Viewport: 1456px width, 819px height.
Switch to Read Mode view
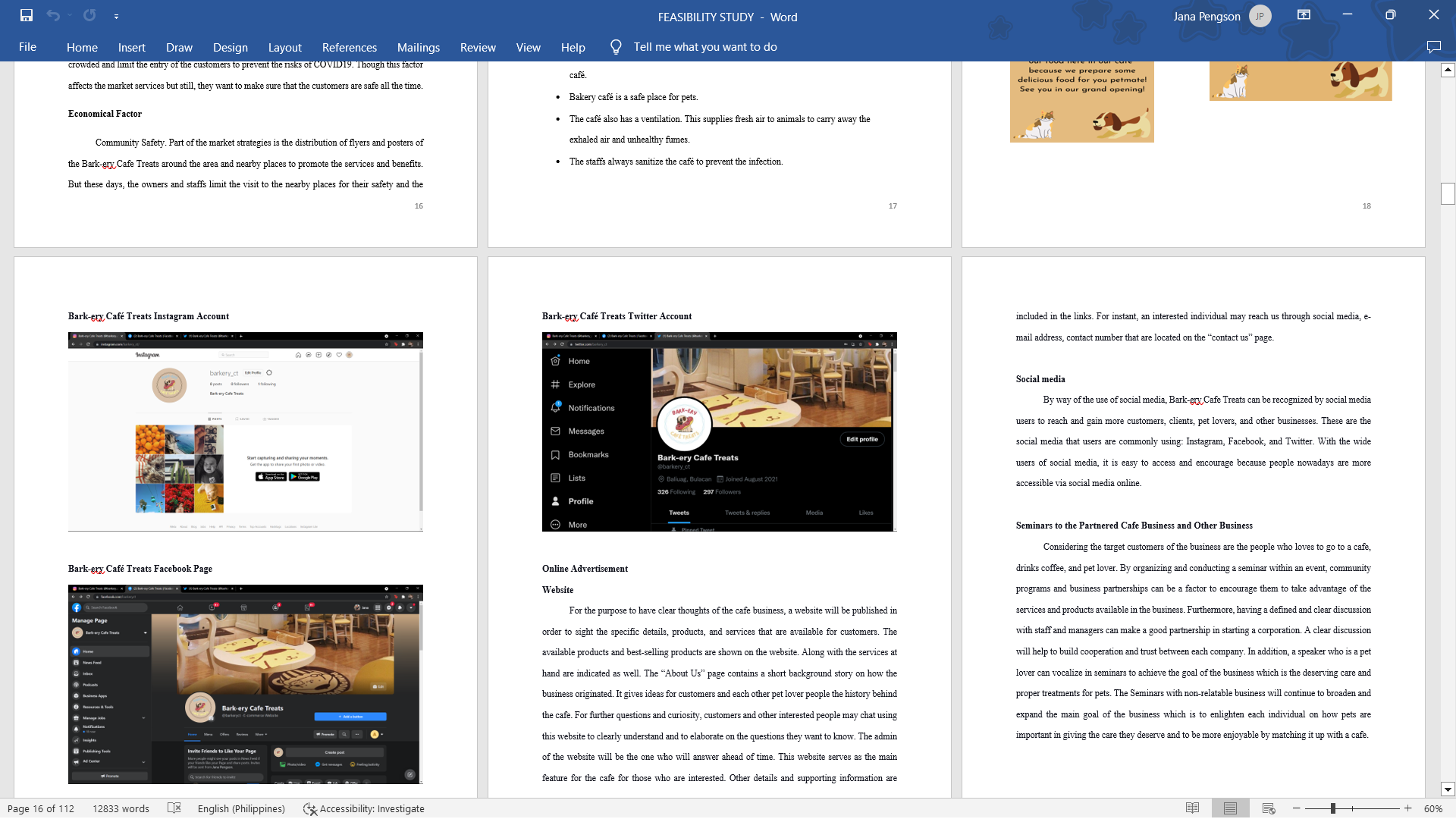[1192, 808]
